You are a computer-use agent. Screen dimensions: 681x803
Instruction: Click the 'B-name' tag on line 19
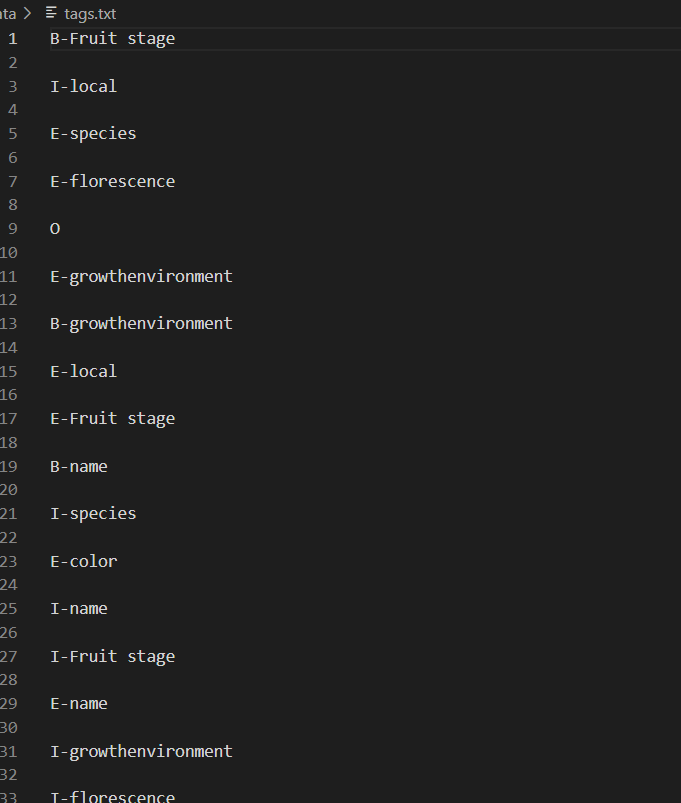pyautogui.click(x=79, y=467)
